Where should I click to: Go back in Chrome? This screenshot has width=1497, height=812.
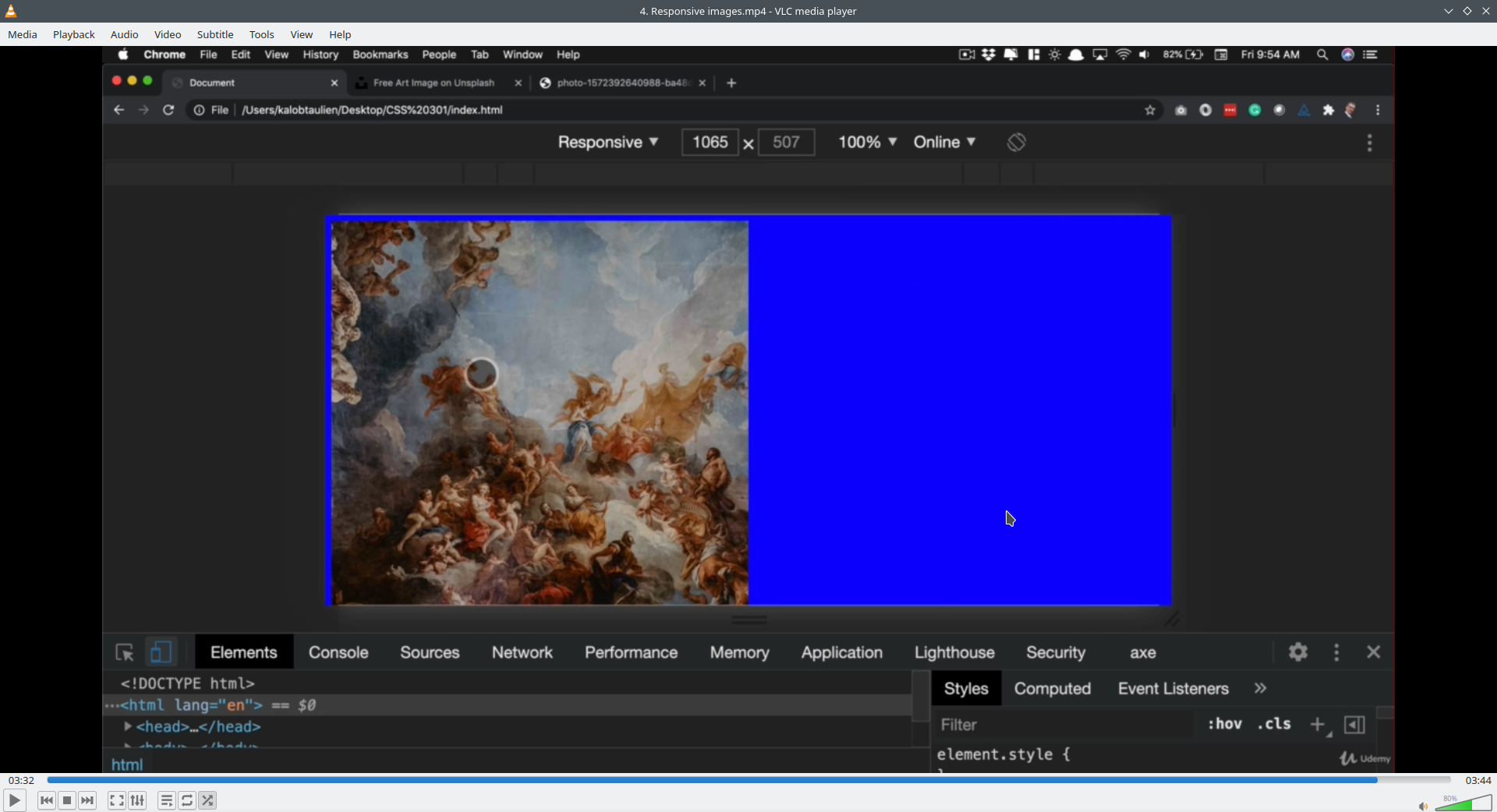[x=119, y=110]
